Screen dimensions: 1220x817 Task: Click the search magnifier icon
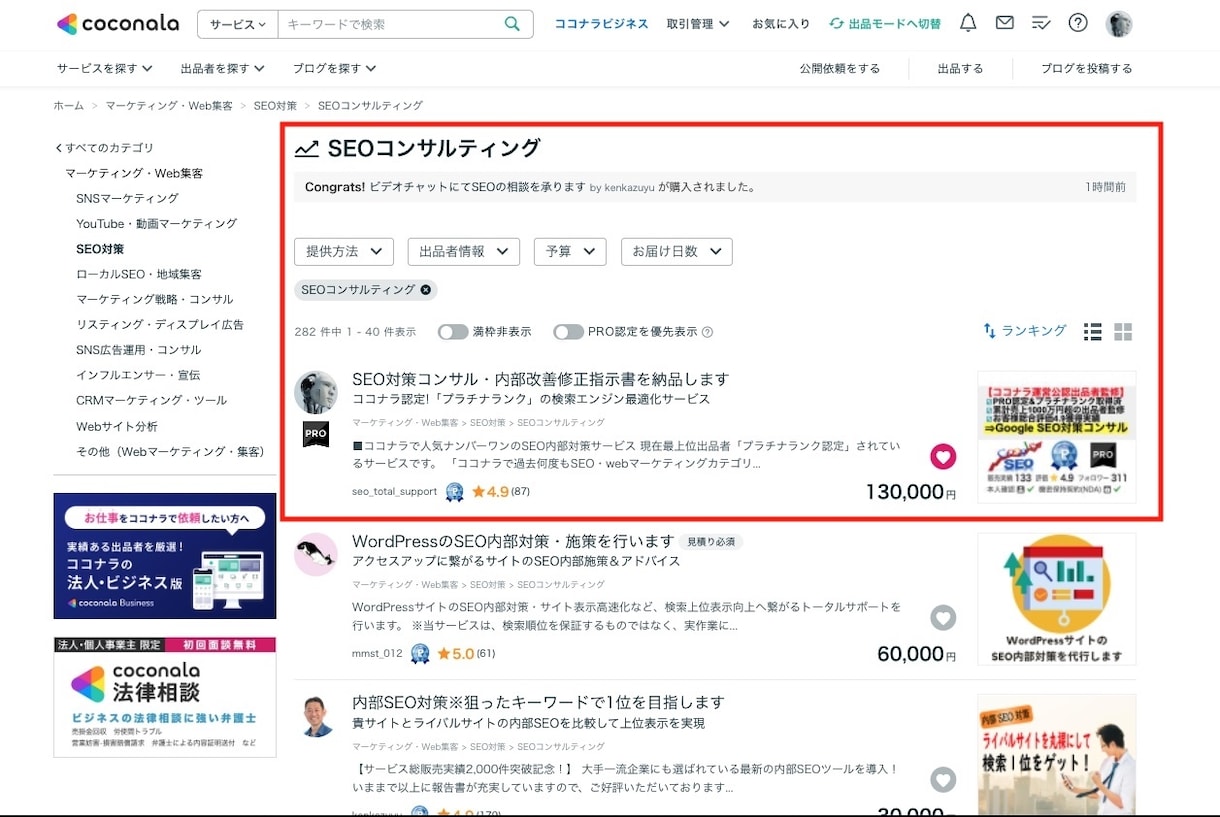coord(513,24)
